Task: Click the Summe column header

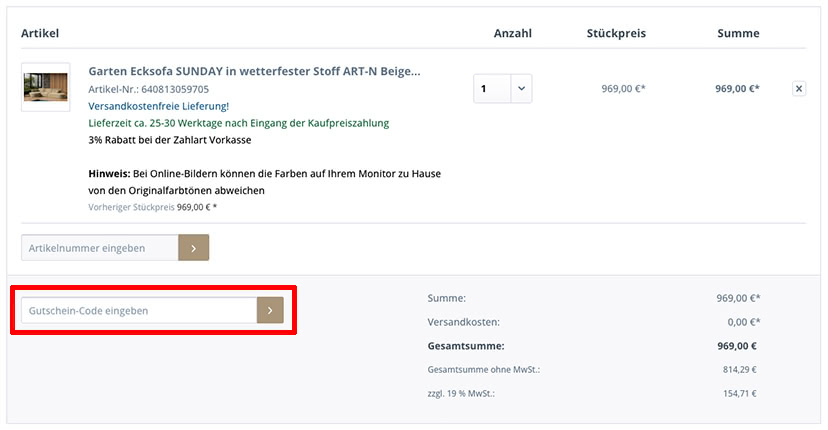Action: click(x=738, y=33)
